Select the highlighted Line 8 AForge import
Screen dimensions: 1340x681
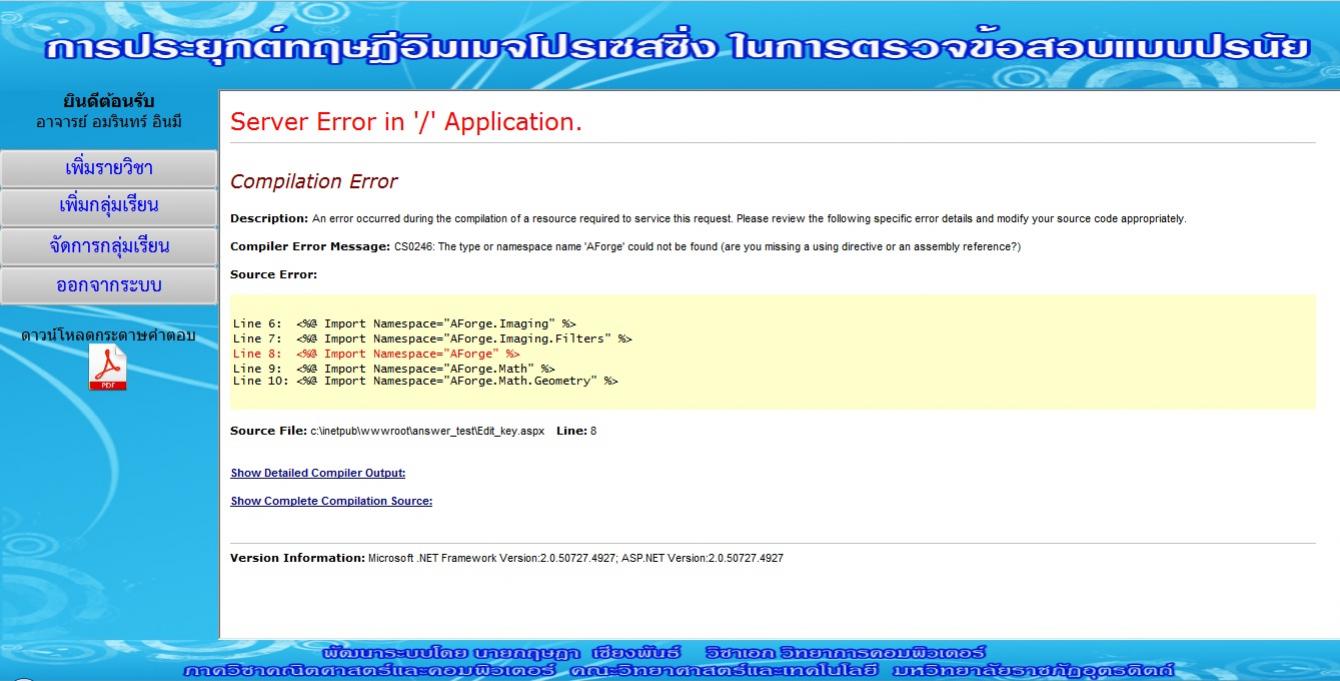(x=376, y=353)
